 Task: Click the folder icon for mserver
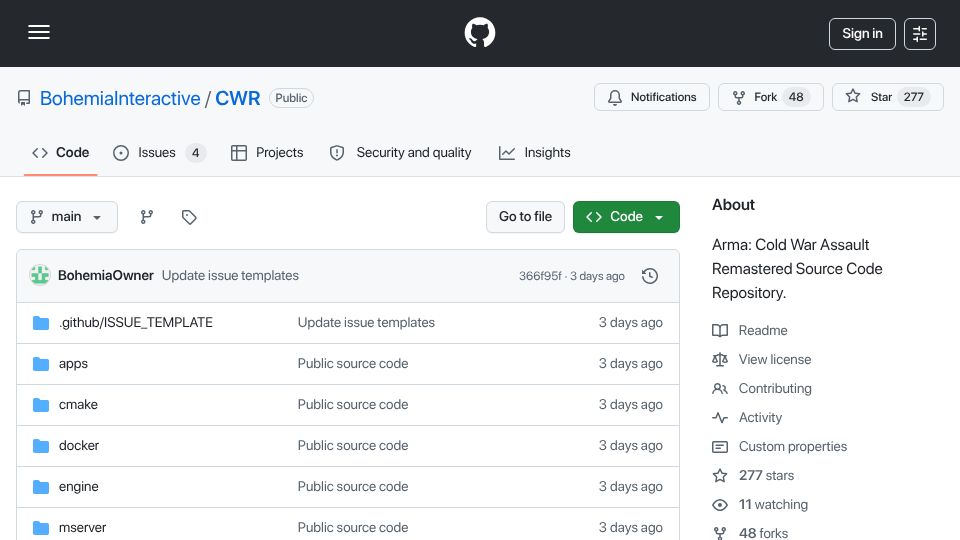41,528
